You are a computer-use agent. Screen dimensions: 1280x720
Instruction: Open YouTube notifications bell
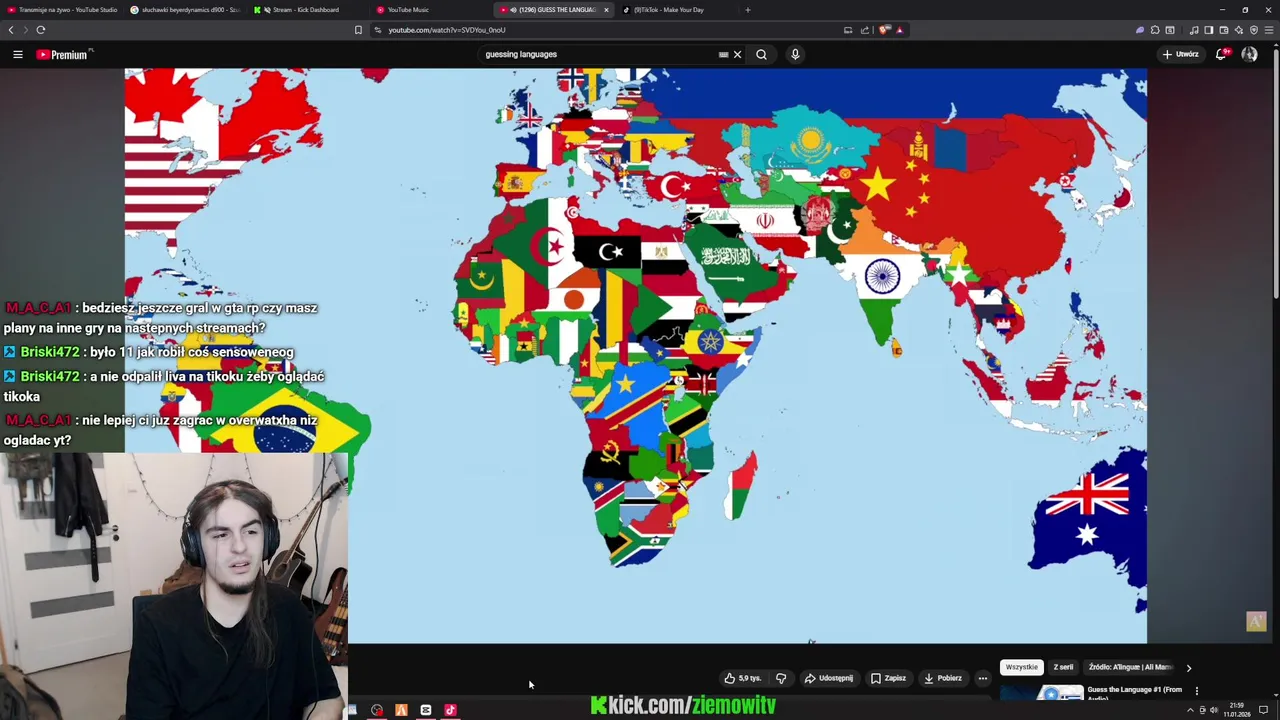coord(1221,54)
